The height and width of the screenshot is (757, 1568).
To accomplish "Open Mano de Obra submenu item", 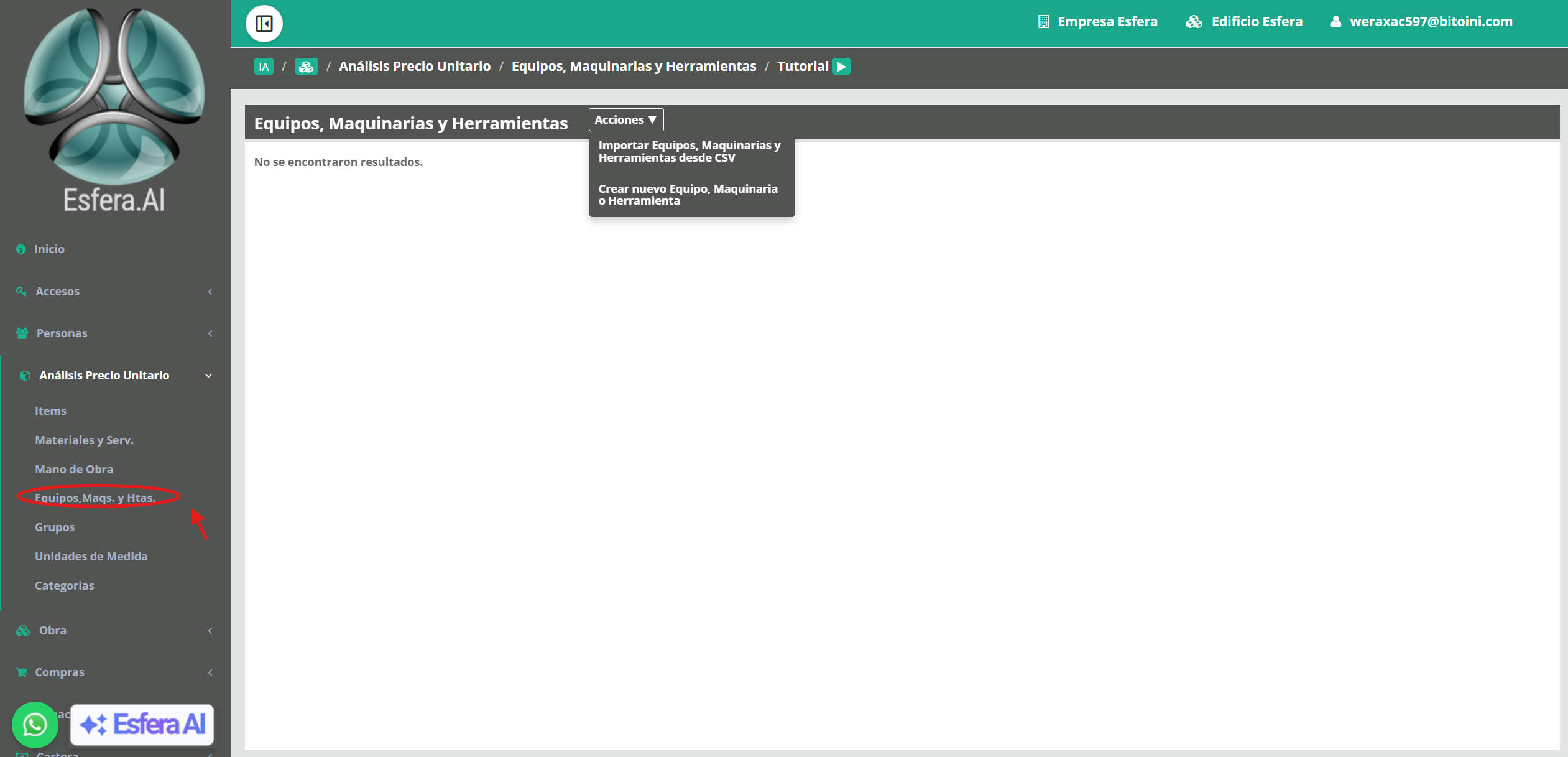I will [x=74, y=469].
